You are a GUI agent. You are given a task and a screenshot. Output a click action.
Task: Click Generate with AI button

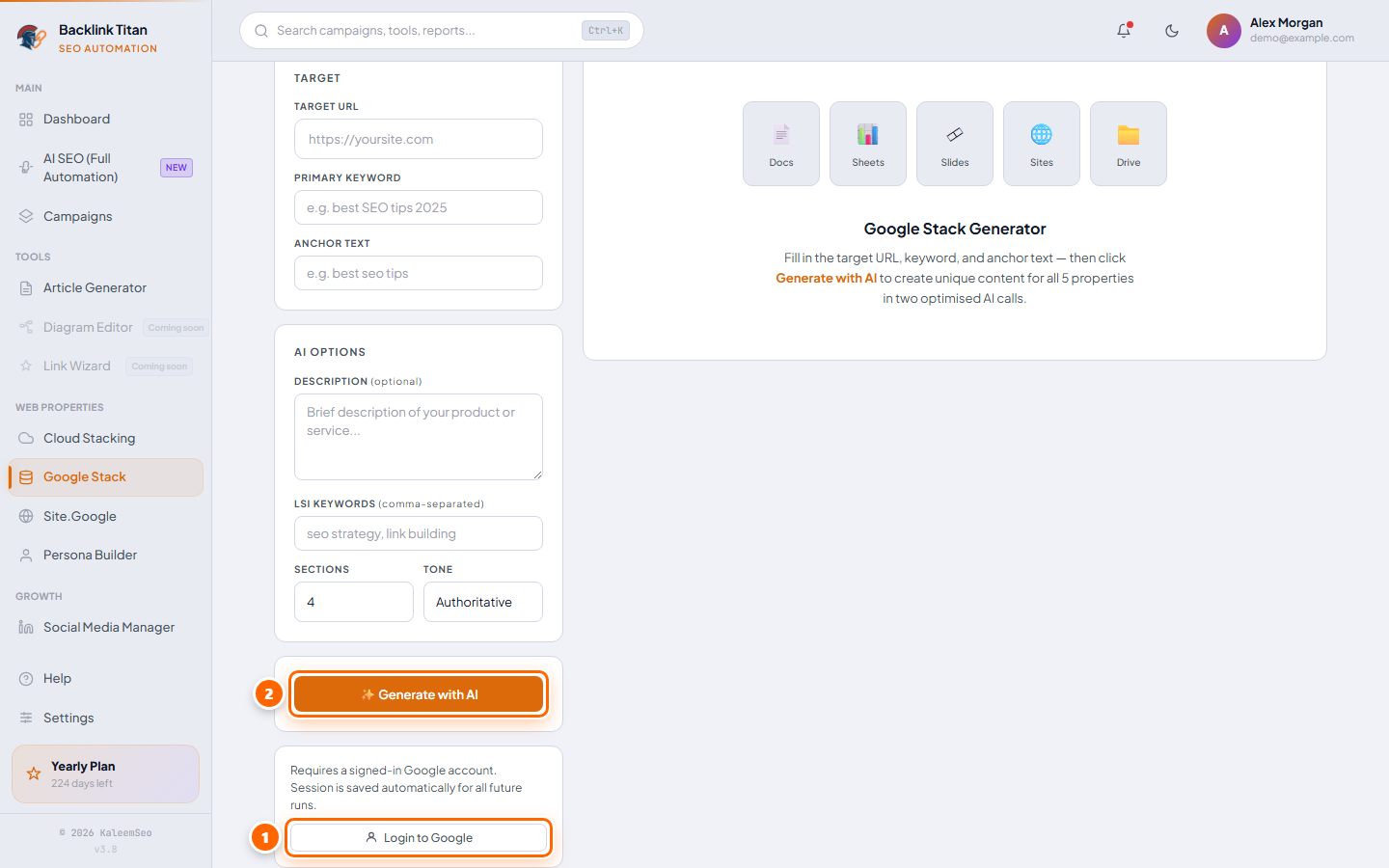click(x=419, y=694)
